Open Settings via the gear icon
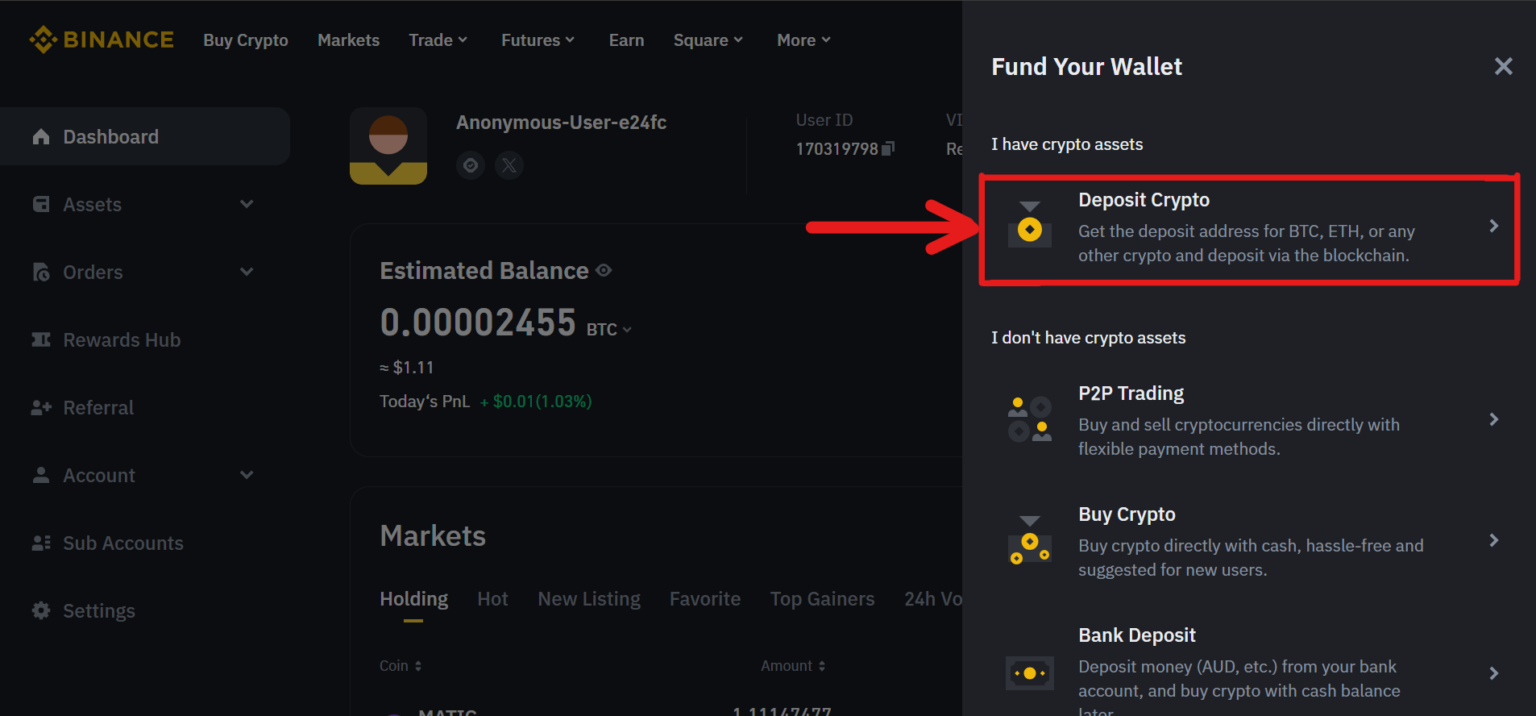The image size is (1536, 716). 40,610
